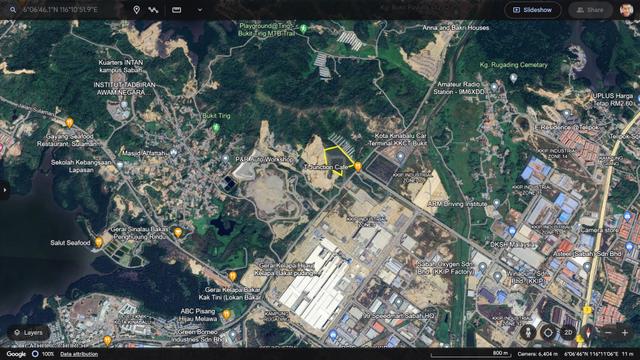The height and width of the screenshot is (360, 640).
Task: Click the Bukit Ting green trail marker
Action: click(x=216, y=128)
